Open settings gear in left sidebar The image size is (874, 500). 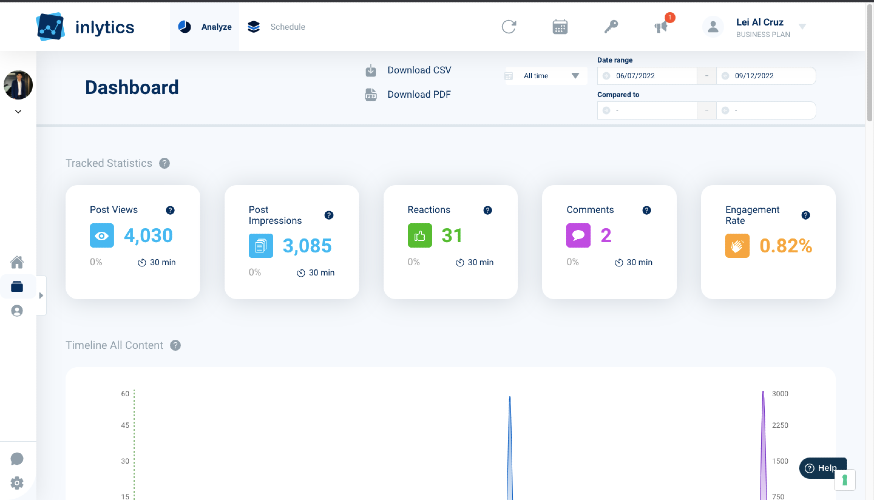17,483
